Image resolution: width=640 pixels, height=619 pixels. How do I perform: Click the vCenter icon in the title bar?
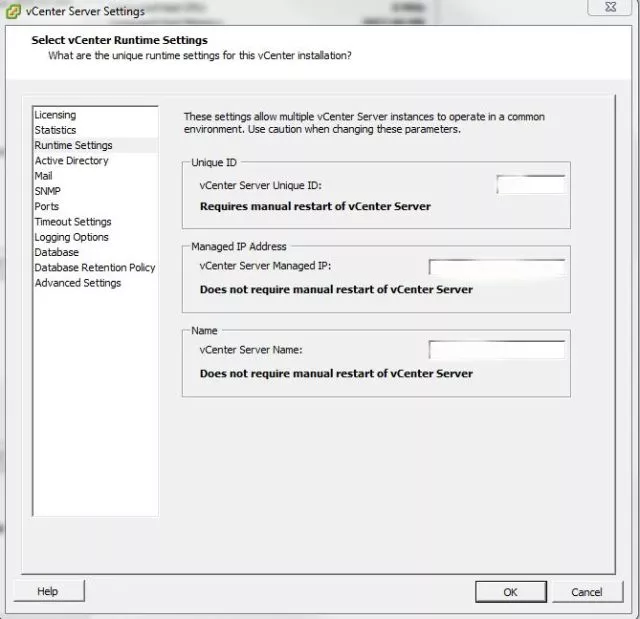coord(13,11)
